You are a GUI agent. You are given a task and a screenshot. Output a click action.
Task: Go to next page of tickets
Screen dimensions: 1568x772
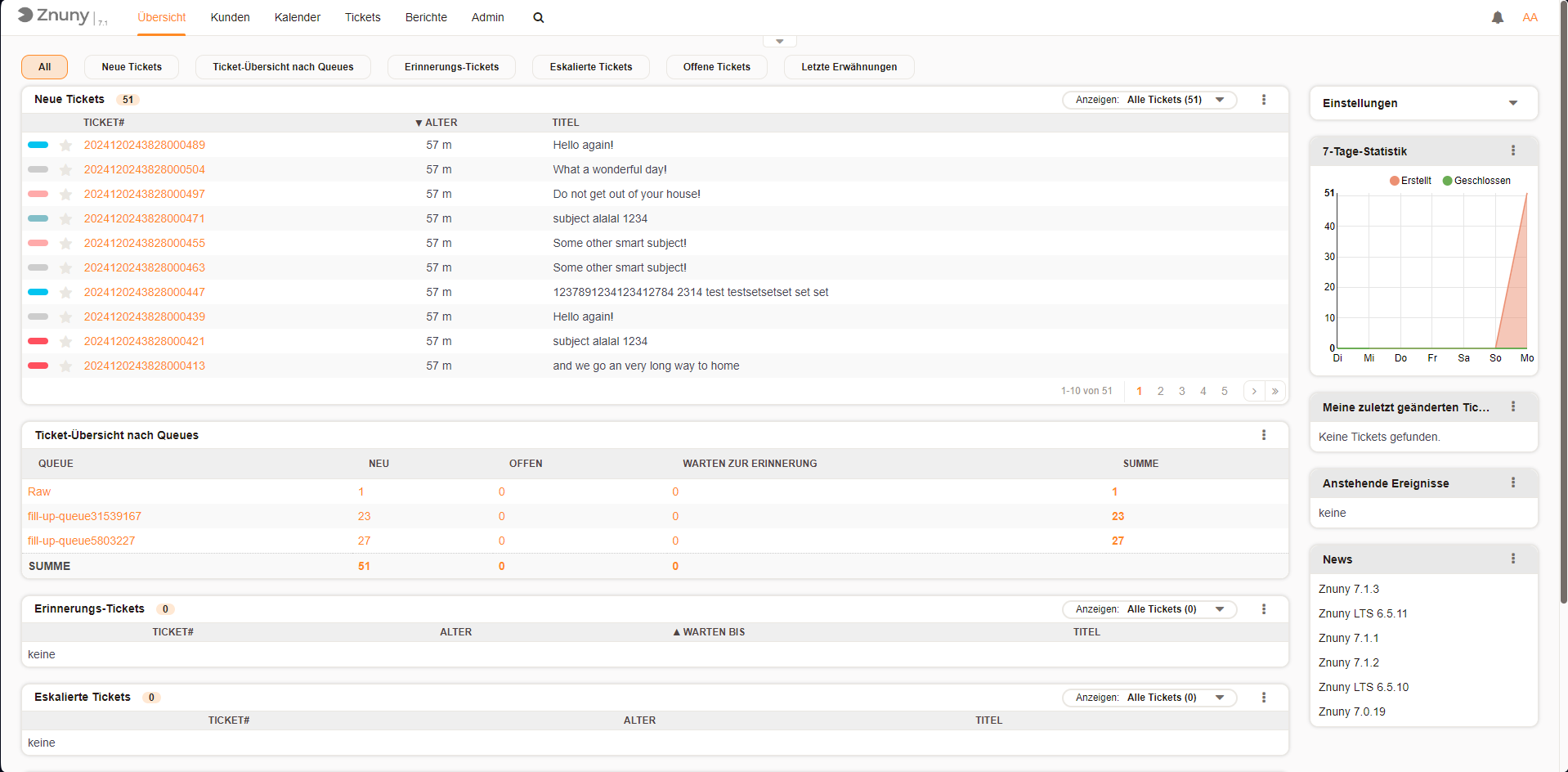[x=1253, y=391]
